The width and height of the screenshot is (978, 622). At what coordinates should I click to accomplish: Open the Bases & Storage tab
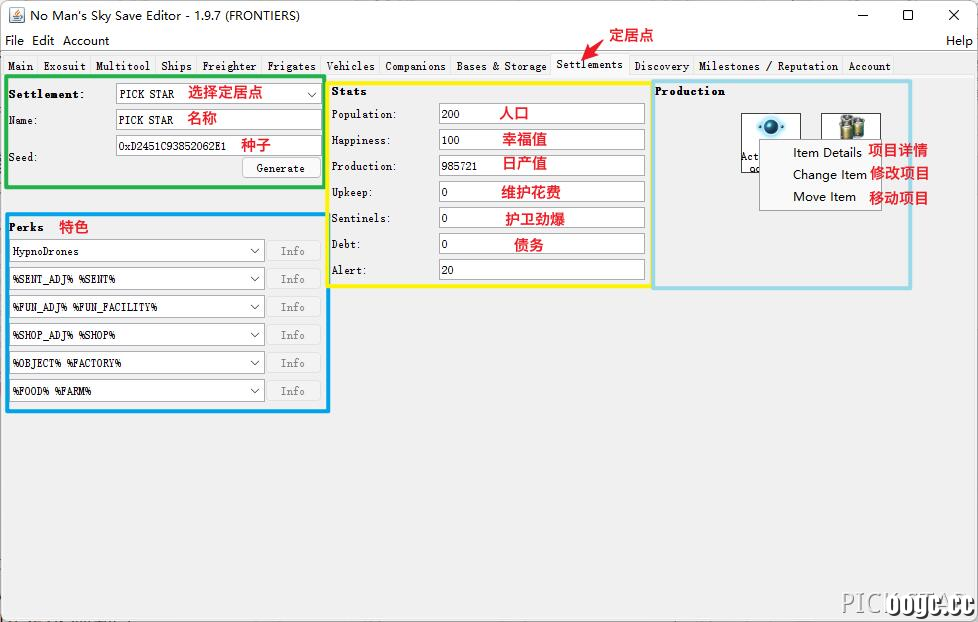coord(501,66)
